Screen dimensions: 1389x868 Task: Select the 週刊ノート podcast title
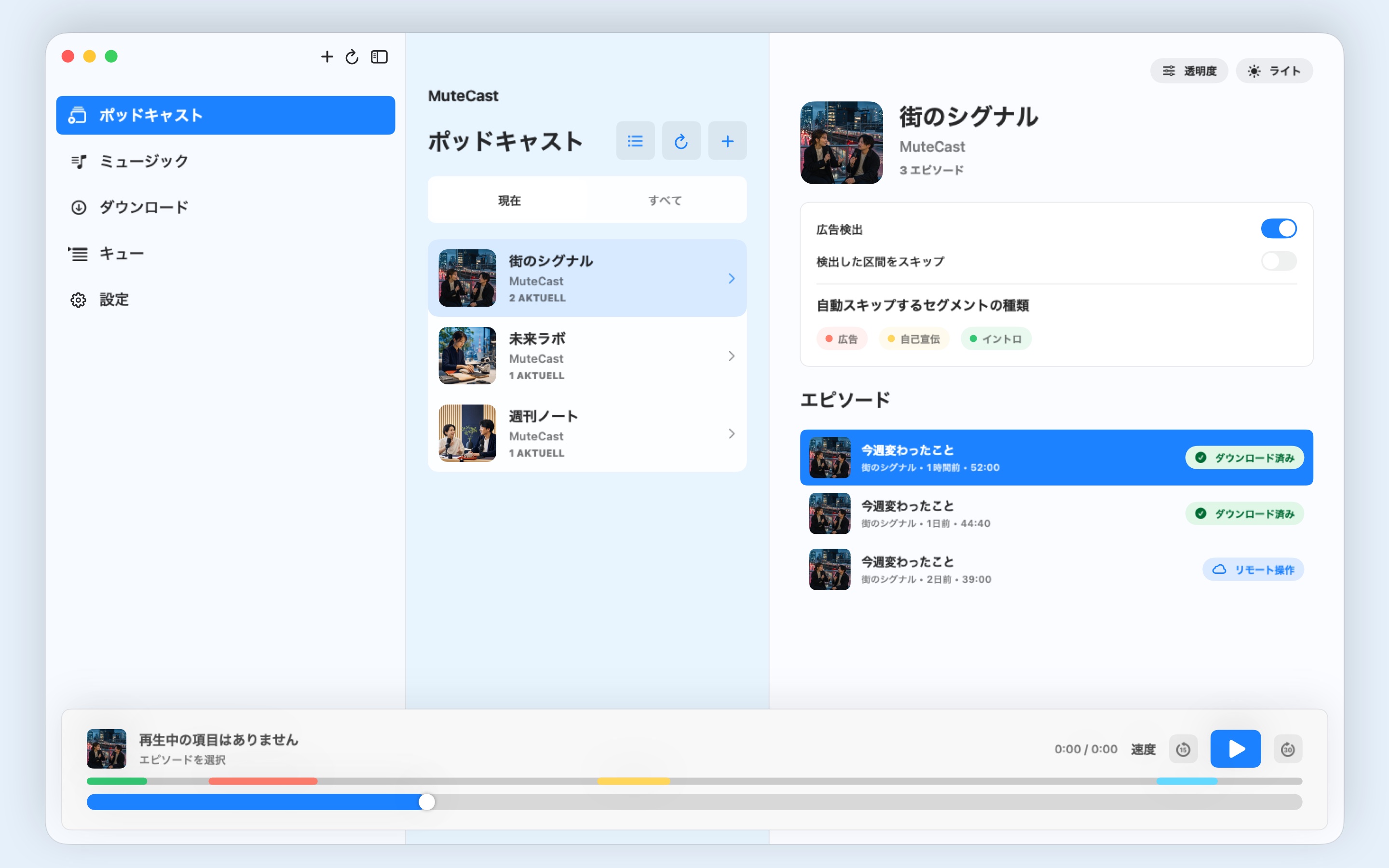543,416
